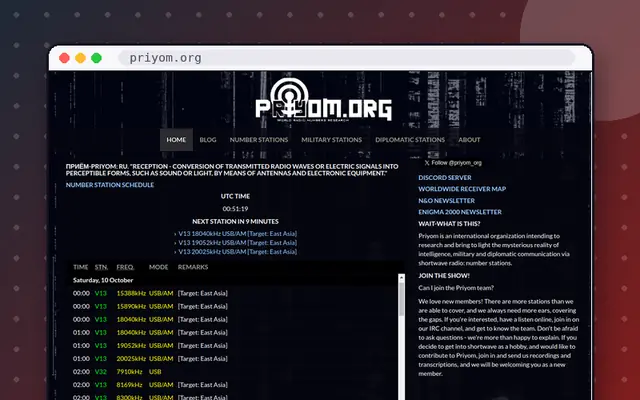
Task: Click the 'Join the show!' heading
Action: pos(444,276)
